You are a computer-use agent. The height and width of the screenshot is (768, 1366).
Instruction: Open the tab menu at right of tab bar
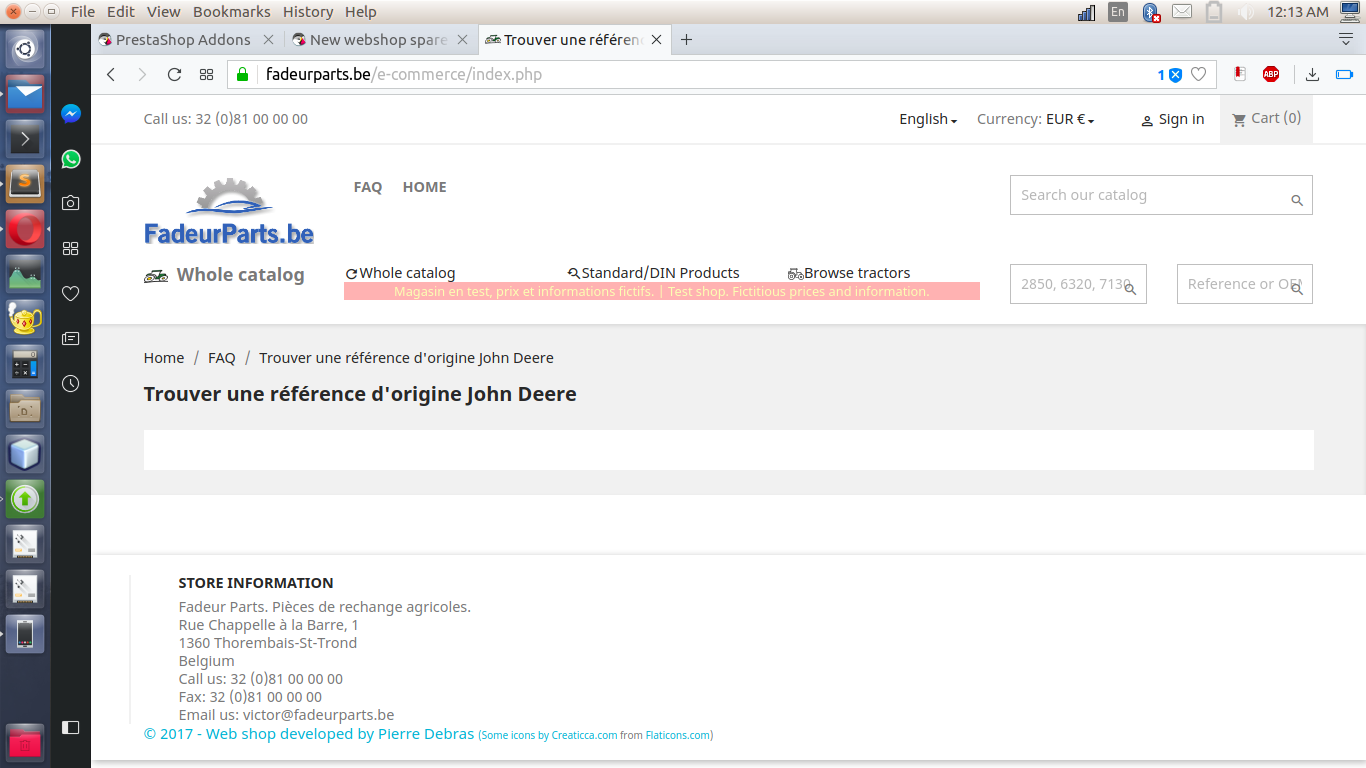tap(1346, 39)
